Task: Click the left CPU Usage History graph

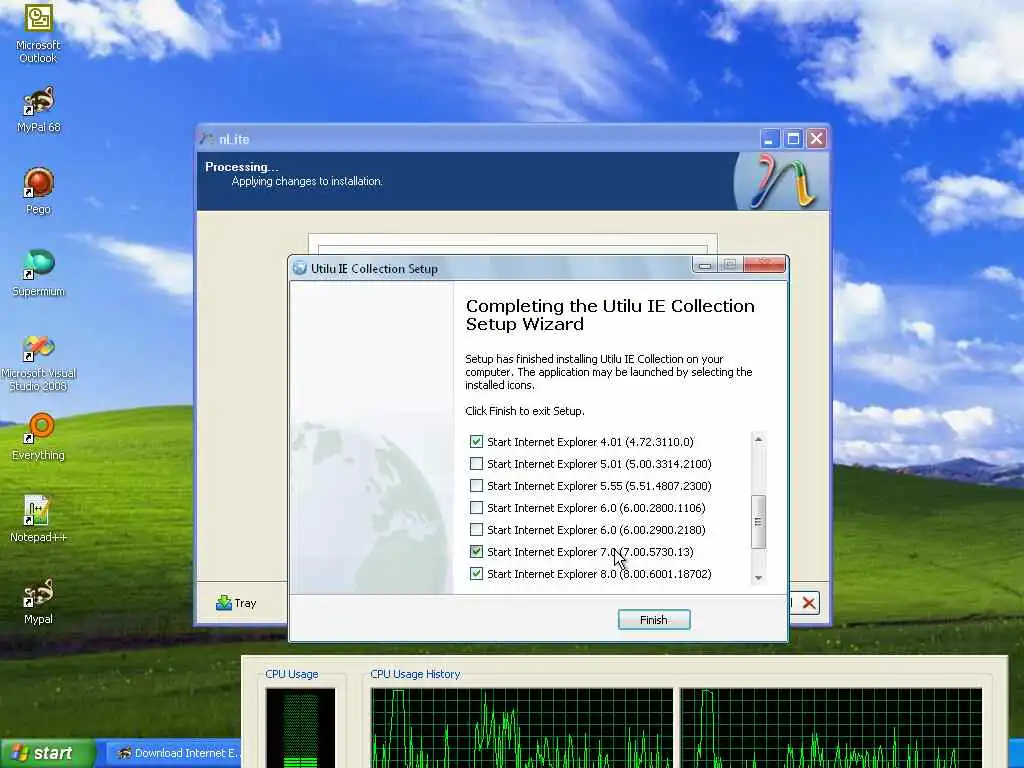Action: pos(522,728)
